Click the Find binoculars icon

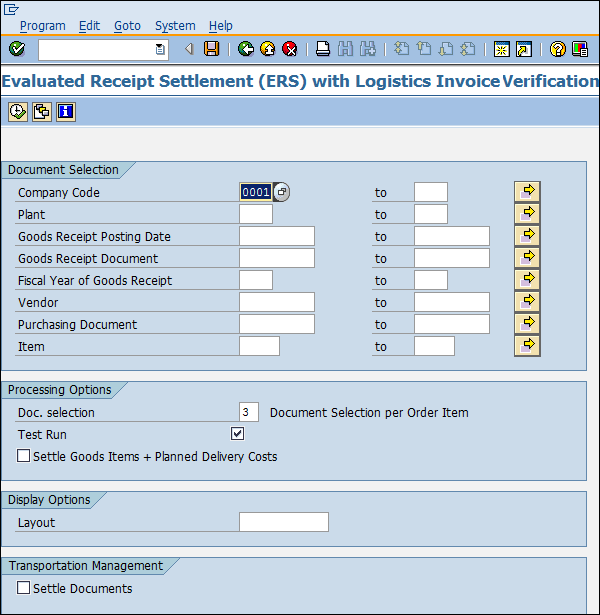click(x=345, y=49)
